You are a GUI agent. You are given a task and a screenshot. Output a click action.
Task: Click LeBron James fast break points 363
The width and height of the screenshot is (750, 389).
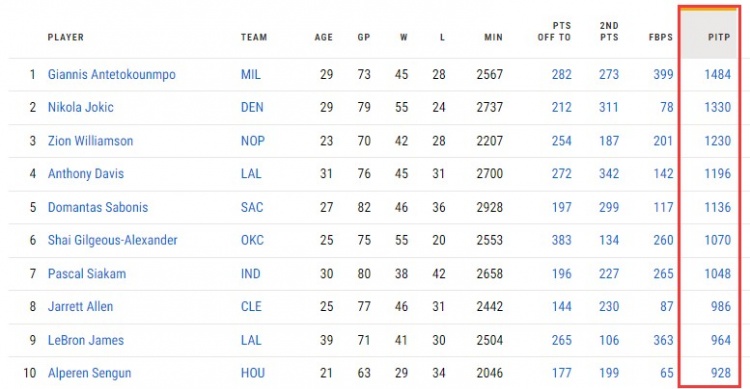click(663, 340)
